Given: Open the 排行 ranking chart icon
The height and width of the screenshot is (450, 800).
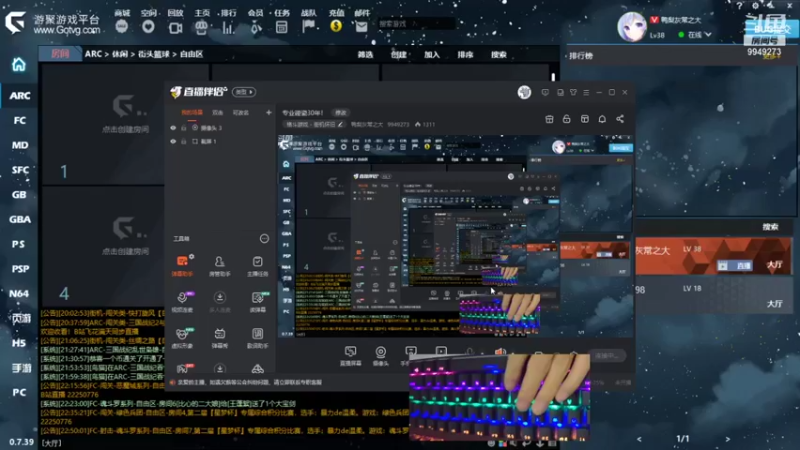Looking at the screenshot, I should (228, 27).
